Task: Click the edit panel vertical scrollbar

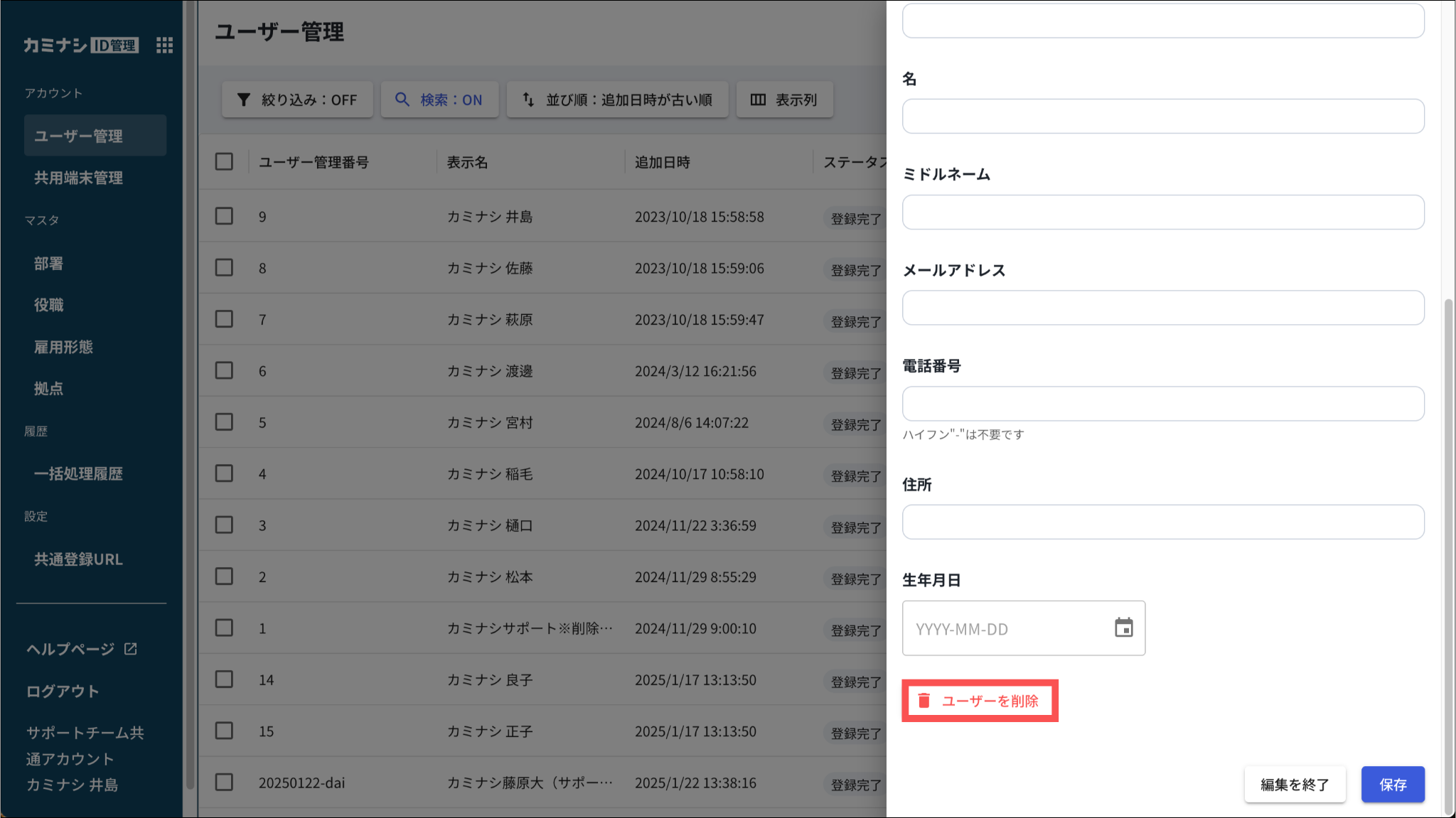Action: 1448,554
